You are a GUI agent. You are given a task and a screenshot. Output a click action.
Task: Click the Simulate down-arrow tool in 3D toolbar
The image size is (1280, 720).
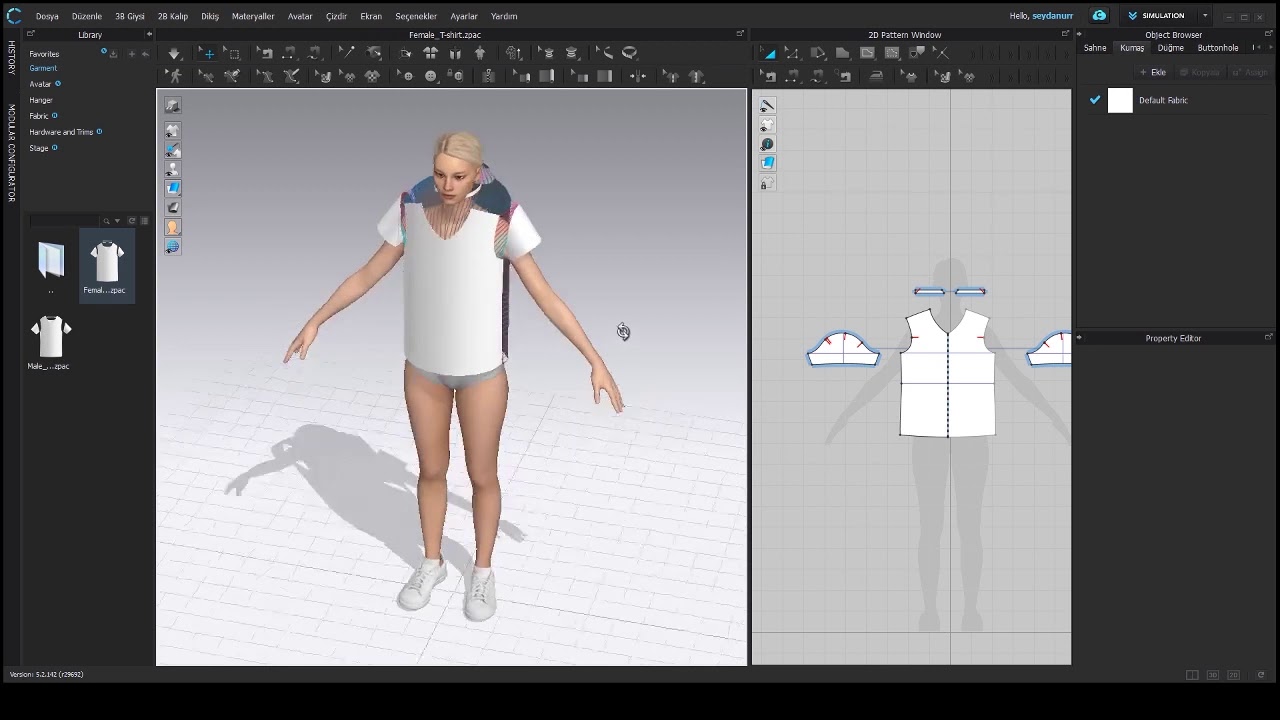174,53
